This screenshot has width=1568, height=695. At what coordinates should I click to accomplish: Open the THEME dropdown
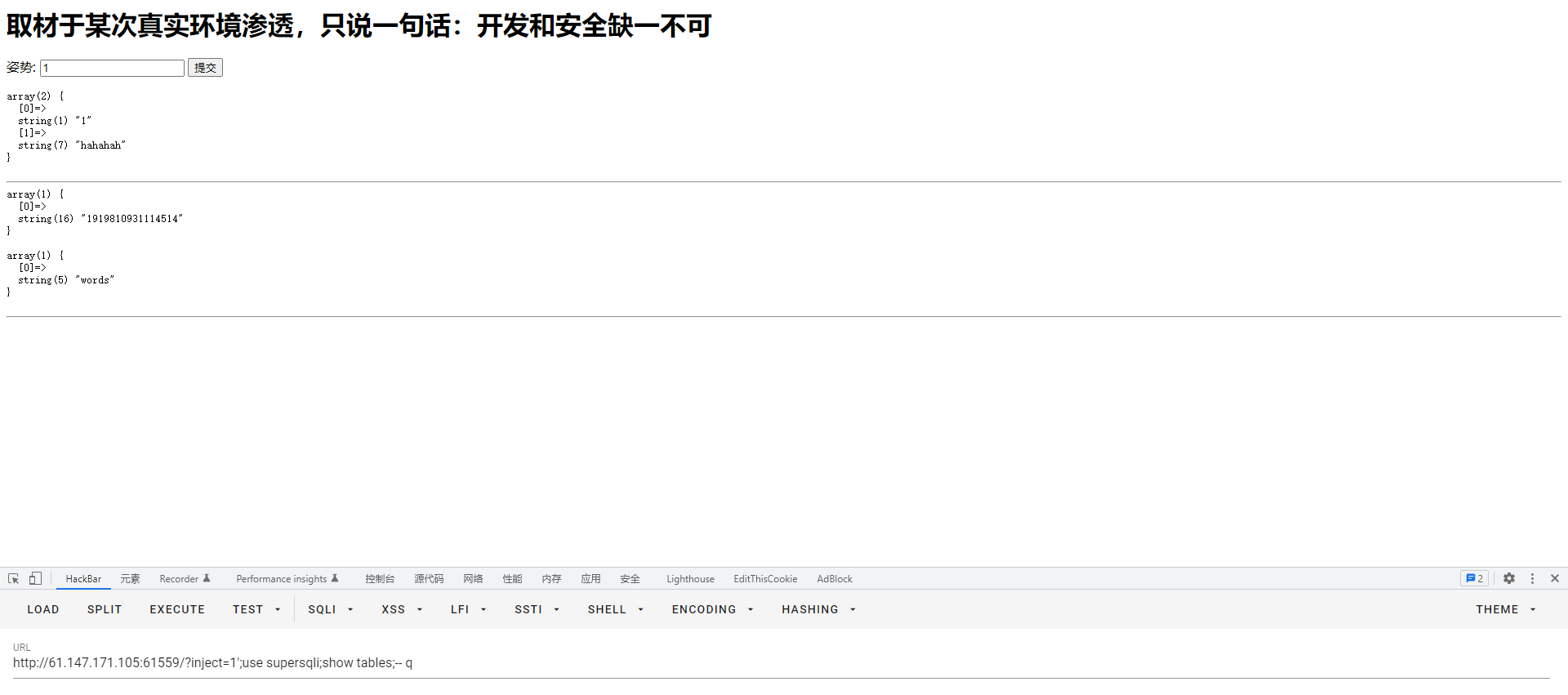[x=1506, y=609]
